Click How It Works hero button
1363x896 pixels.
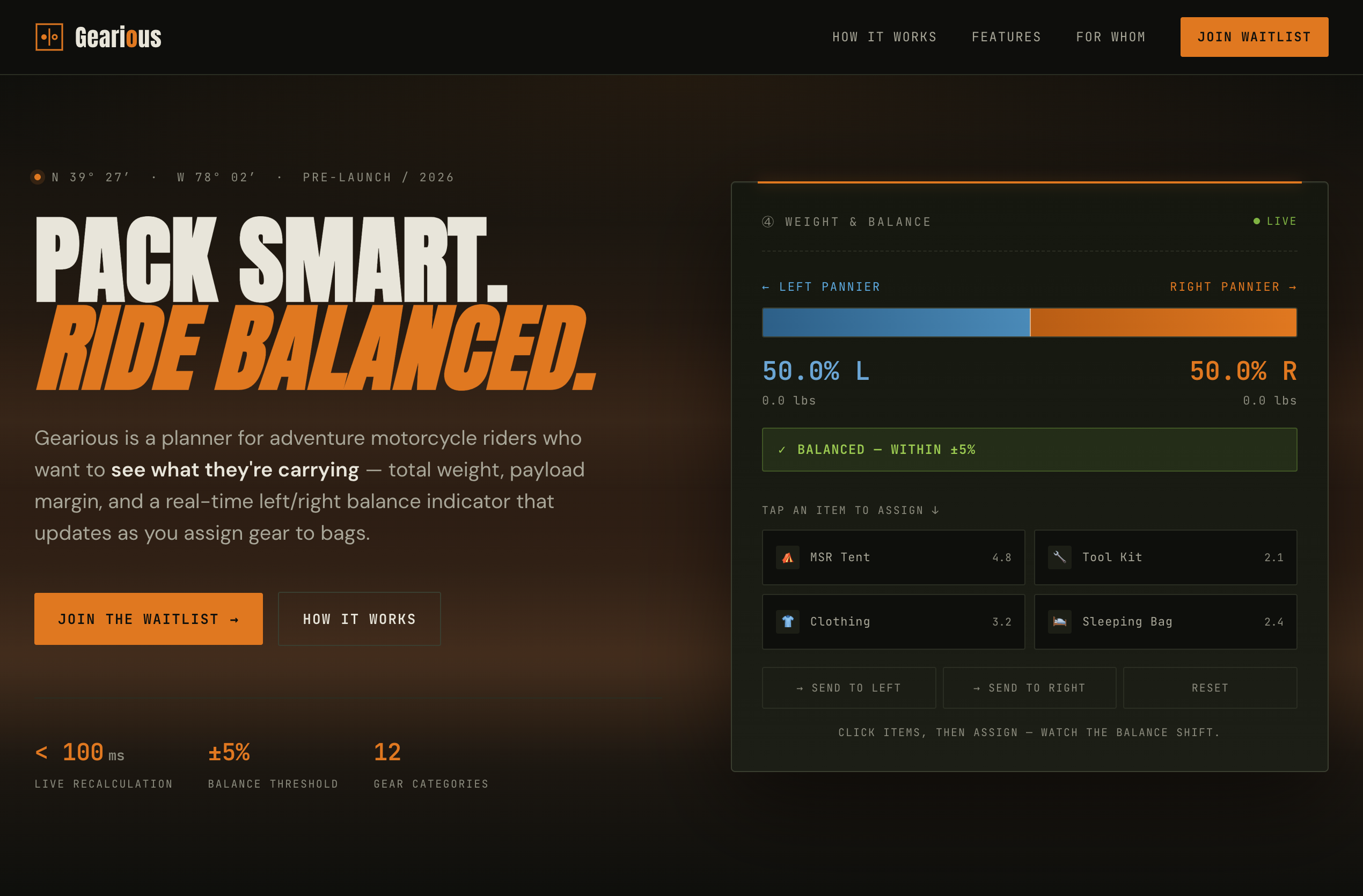pos(359,619)
